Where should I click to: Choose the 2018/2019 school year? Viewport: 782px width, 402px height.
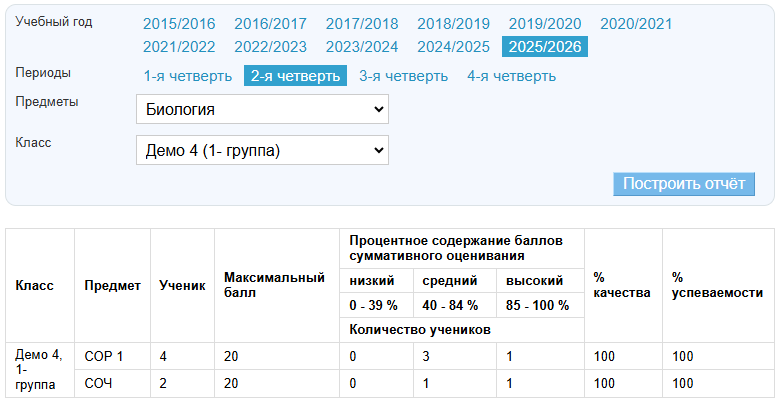(x=453, y=24)
